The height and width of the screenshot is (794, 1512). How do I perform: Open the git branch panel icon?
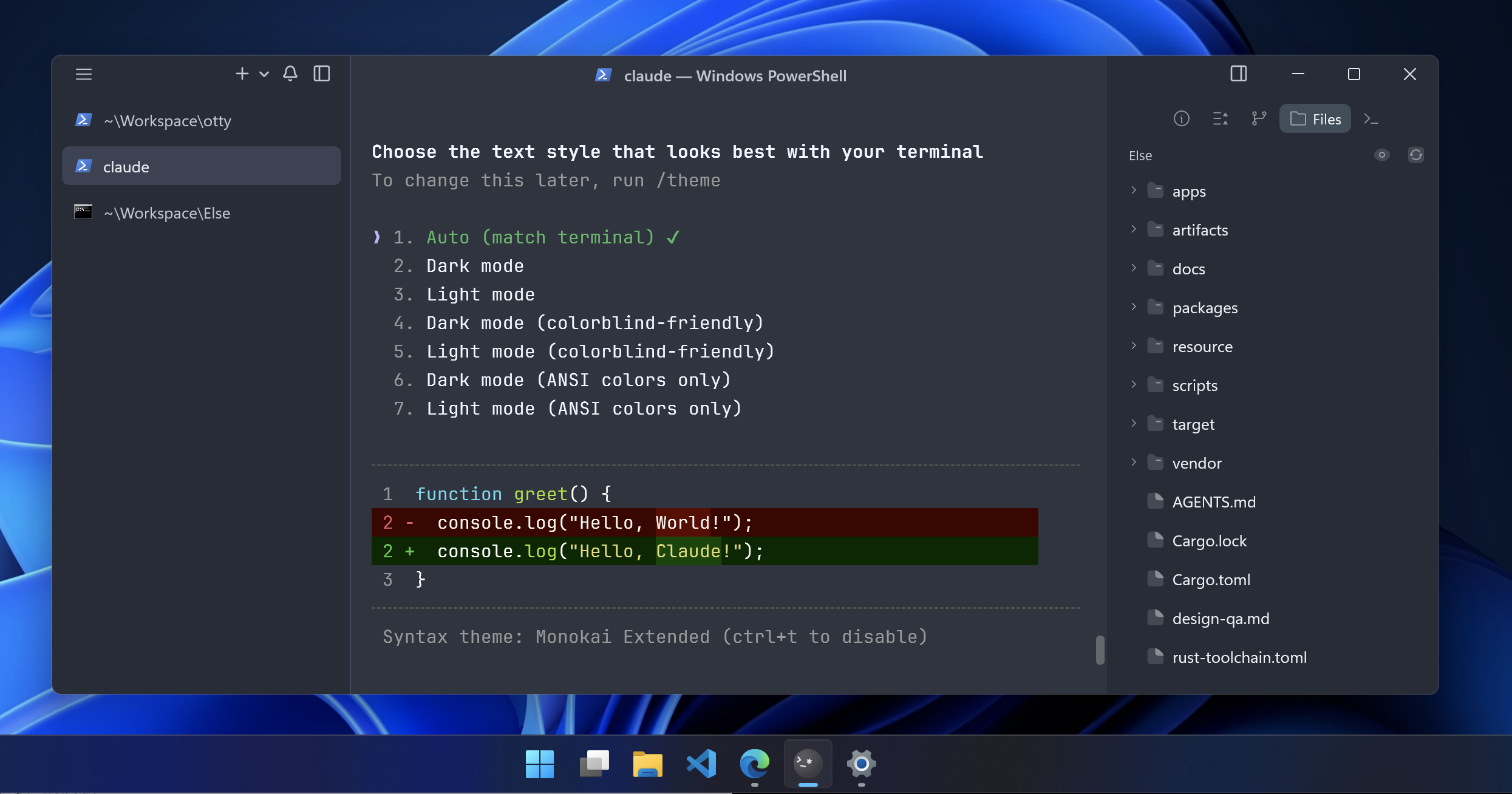coord(1259,118)
